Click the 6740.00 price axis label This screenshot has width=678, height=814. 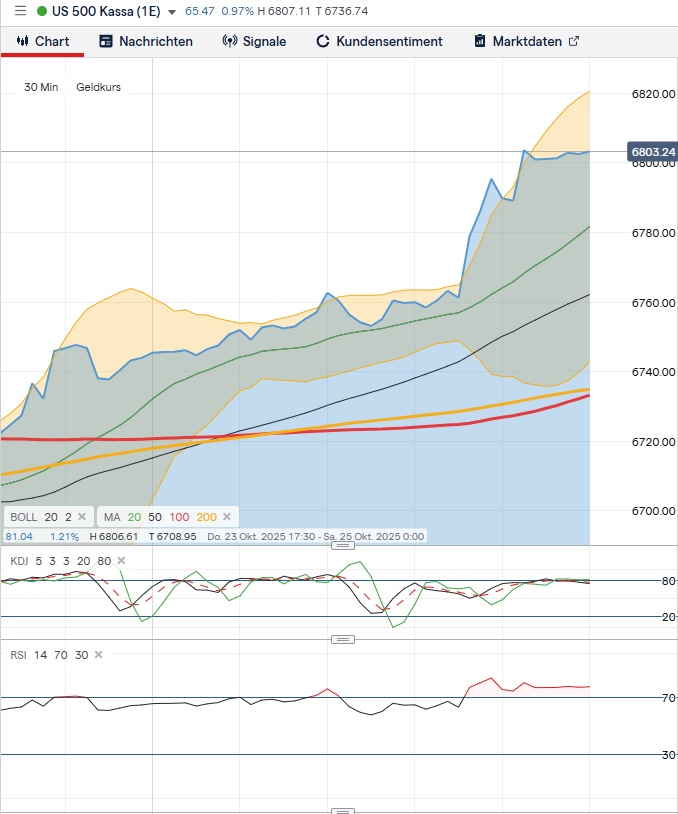654,372
